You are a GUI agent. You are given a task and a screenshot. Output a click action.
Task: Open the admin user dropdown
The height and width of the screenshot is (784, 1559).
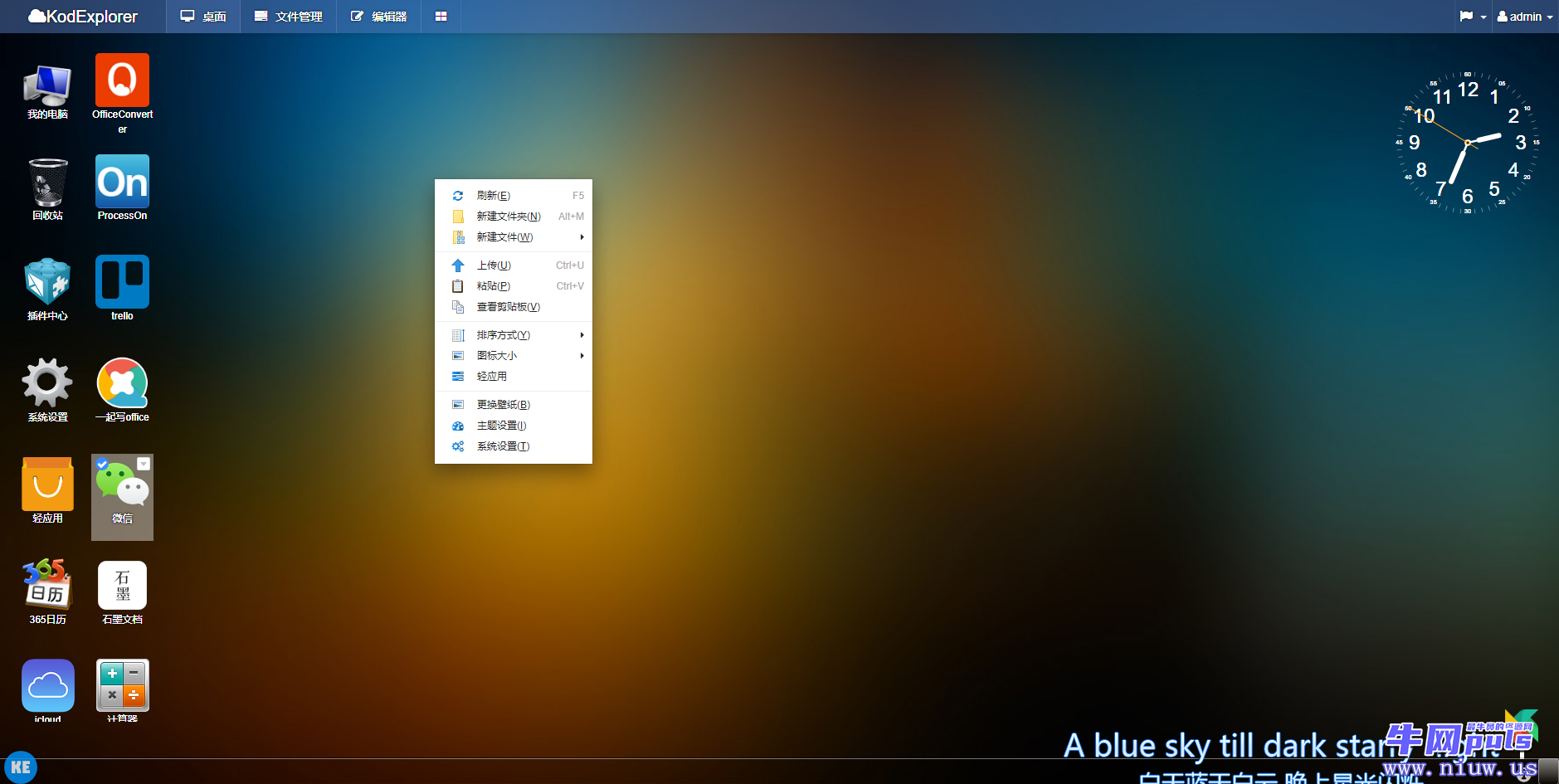[1525, 17]
